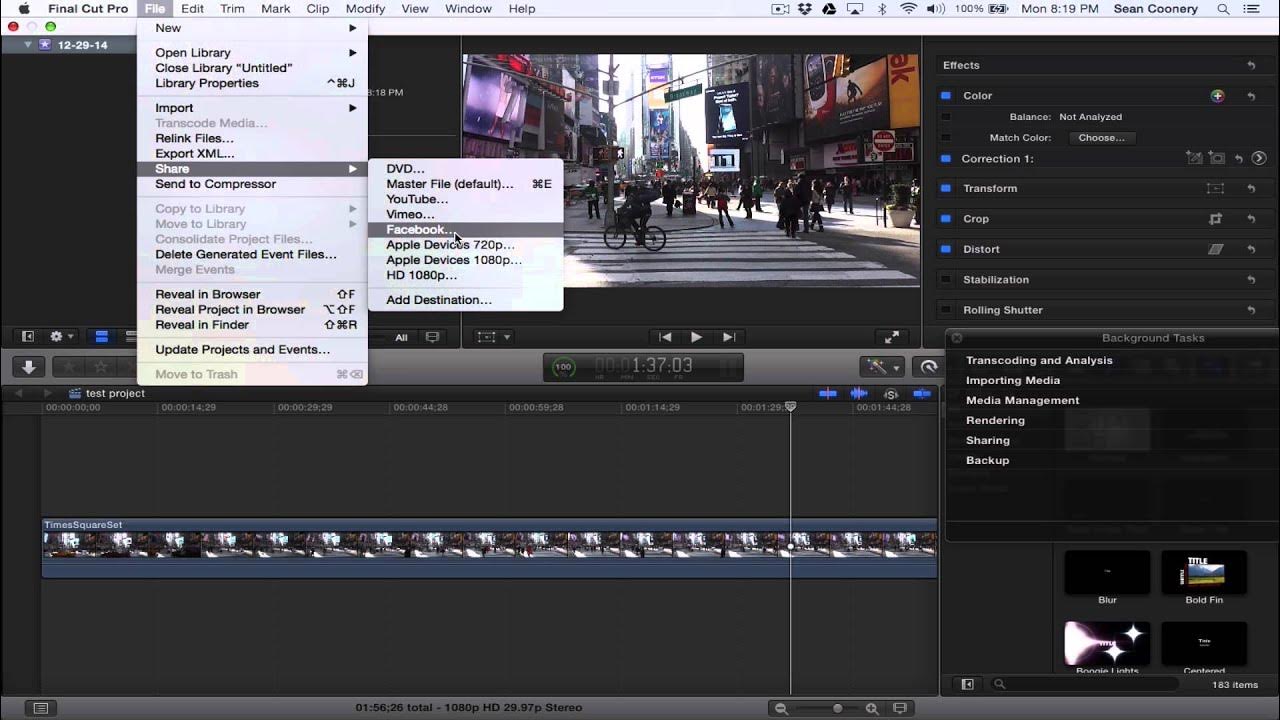Open the clip appearance icon in the browser
The image size is (1280, 720).
433,337
